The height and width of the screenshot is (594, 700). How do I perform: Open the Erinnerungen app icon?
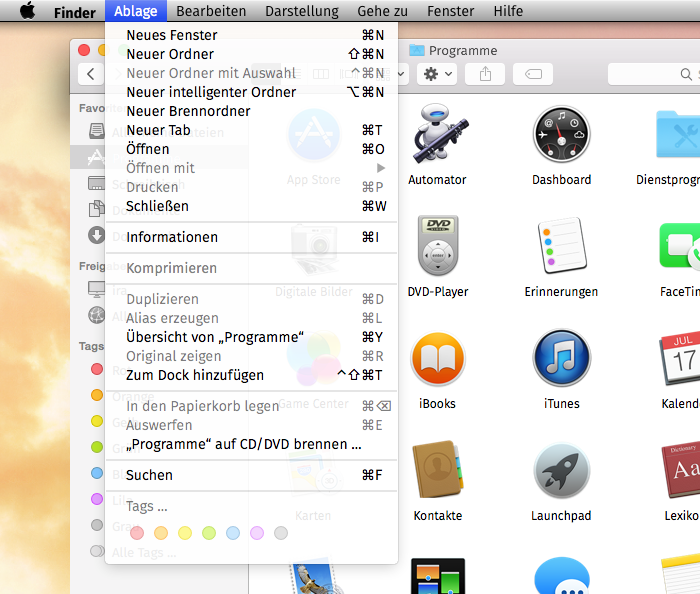coord(562,245)
